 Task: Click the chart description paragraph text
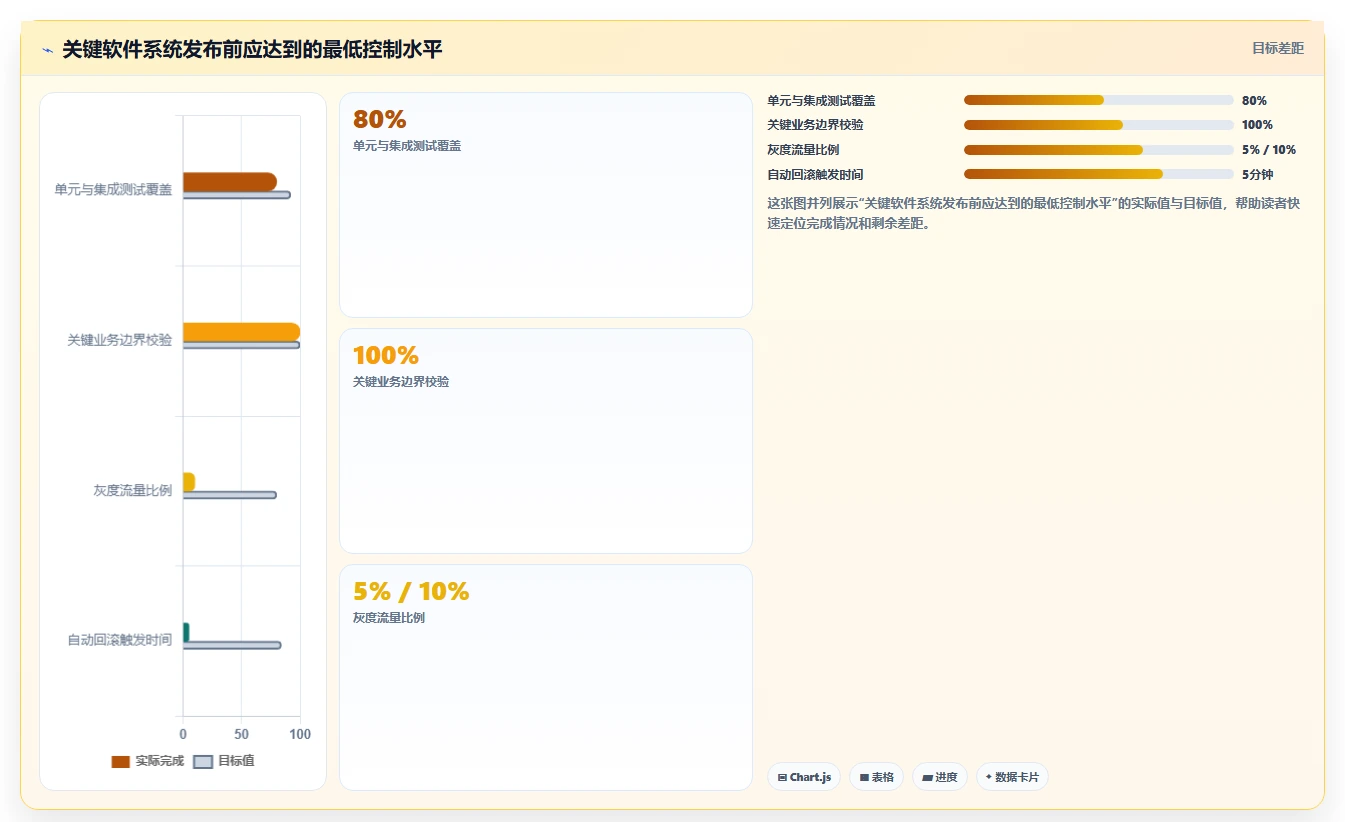pyautogui.click(x=1033, y=213)
